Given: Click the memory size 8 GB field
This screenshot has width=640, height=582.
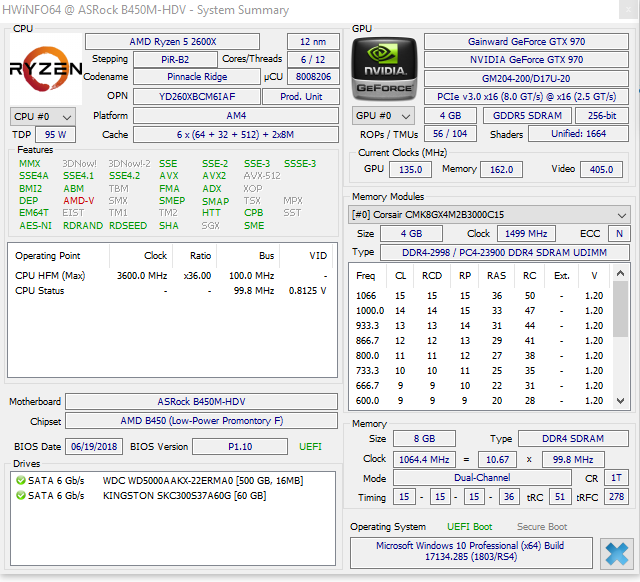Looking at the screenshot, I should (x=424, y=439).
